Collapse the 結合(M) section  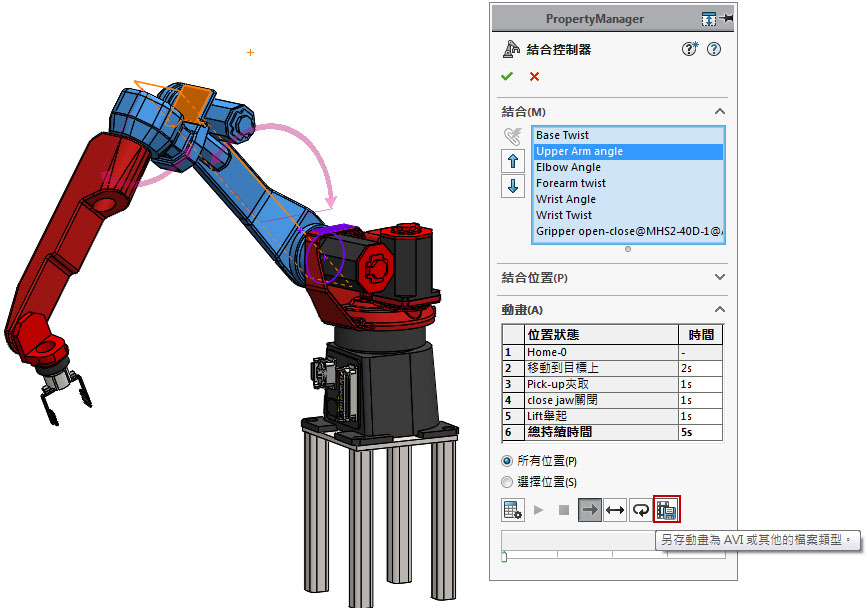point(719,112)
